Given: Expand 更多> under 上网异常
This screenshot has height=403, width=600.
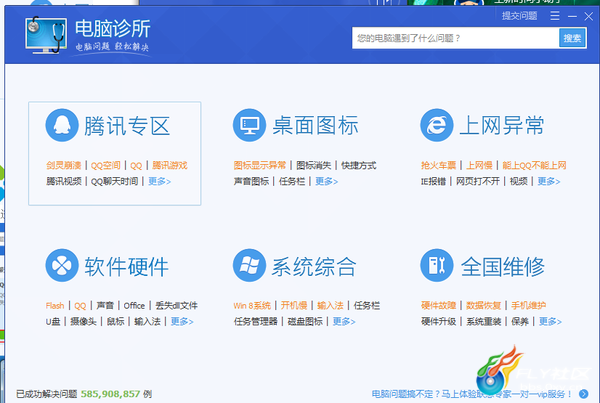Looking at the screenshot, I should (x=549, y=181).
